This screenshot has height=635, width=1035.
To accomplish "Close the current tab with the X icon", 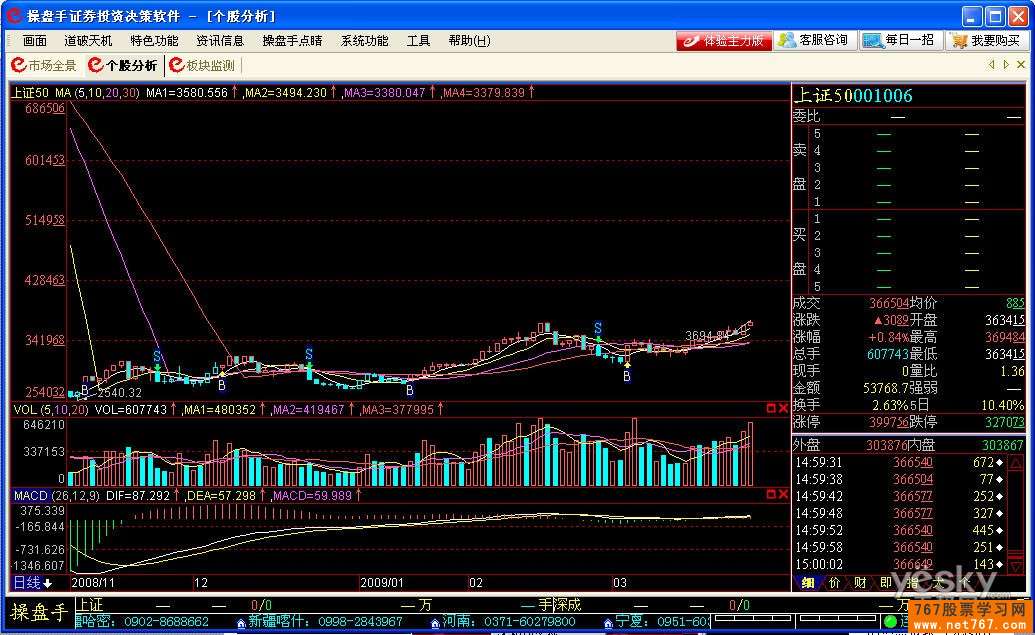I will (1021, 65).
